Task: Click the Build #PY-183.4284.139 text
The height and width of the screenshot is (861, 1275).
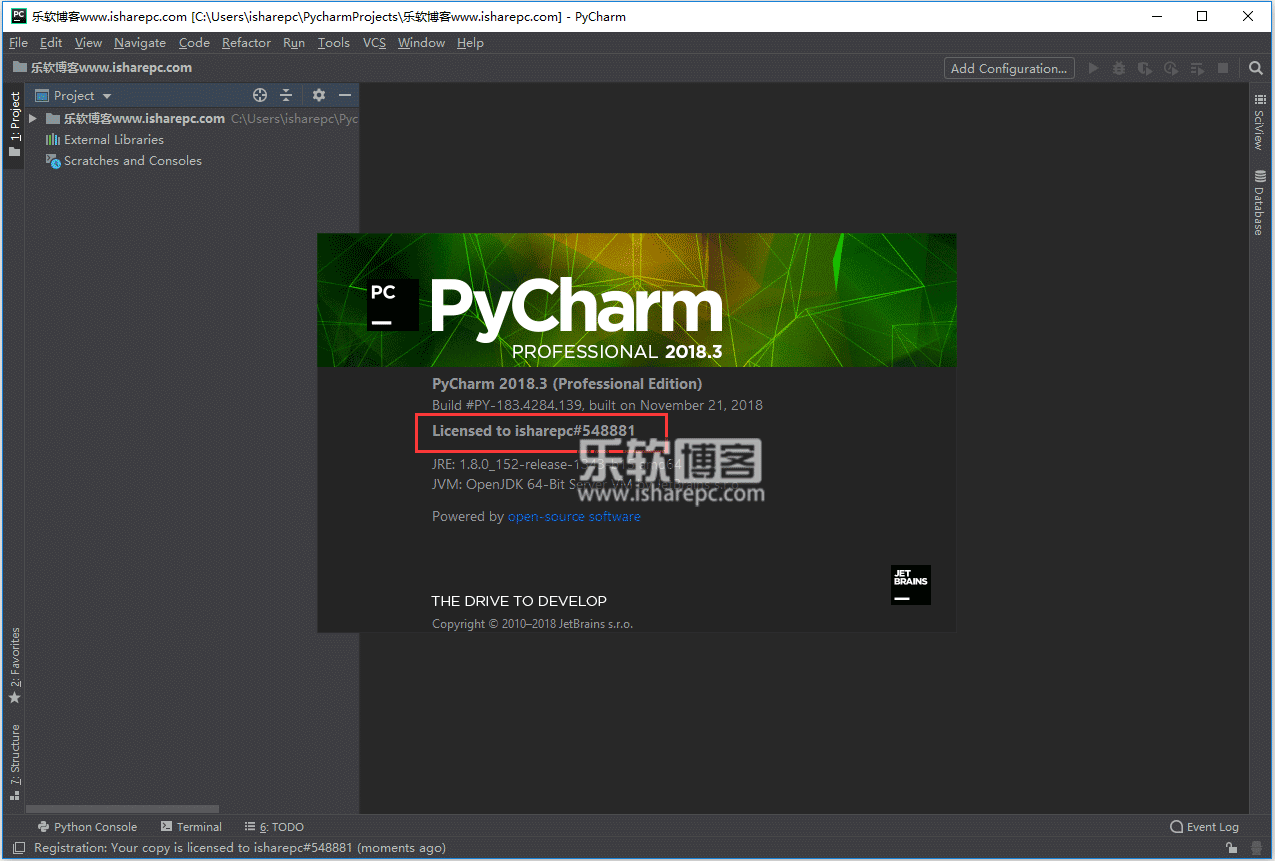Action: tap(597, 405)
